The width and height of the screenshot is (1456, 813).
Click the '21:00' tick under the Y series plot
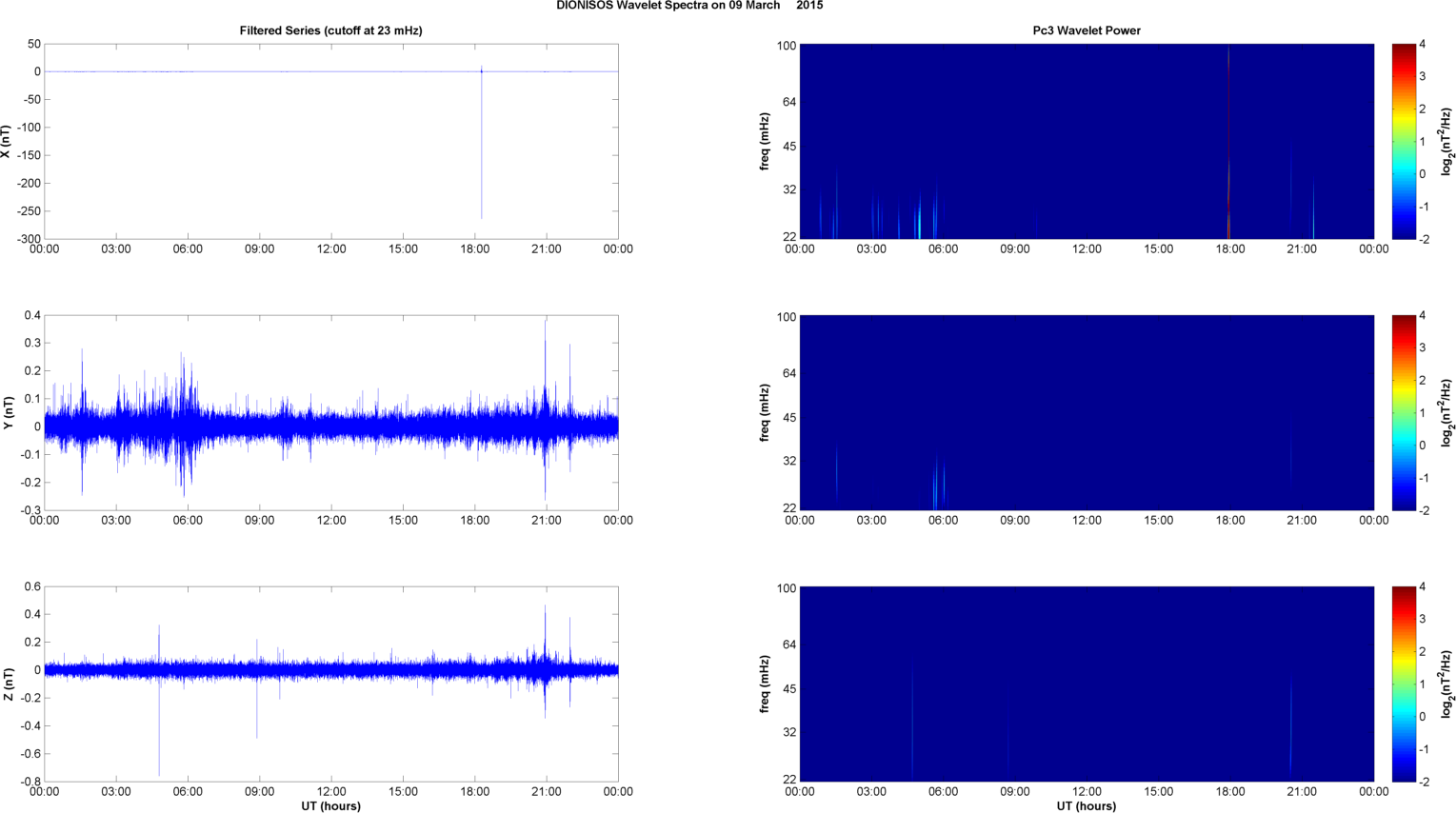[x=547, y=521]
